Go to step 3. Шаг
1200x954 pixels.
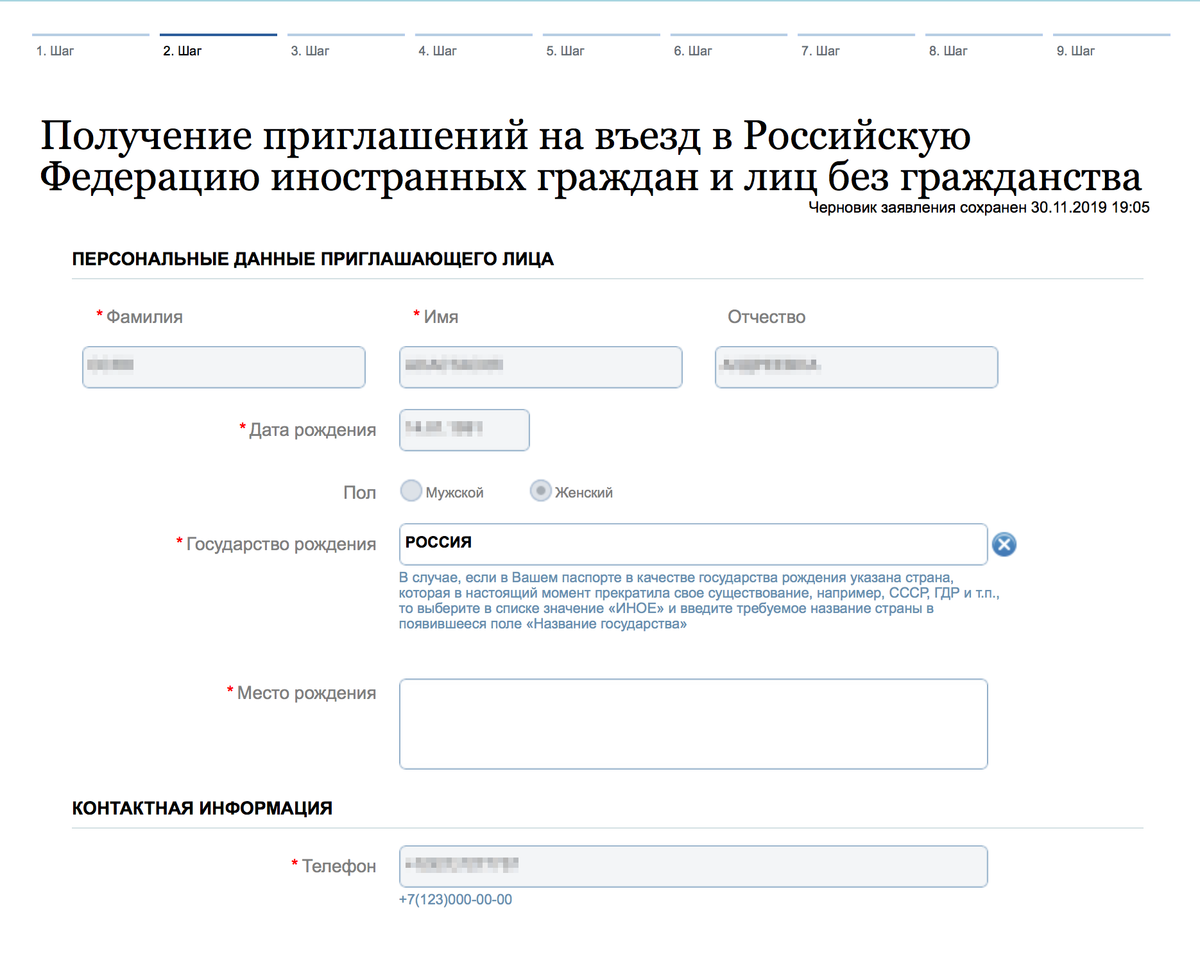point(346,45)
